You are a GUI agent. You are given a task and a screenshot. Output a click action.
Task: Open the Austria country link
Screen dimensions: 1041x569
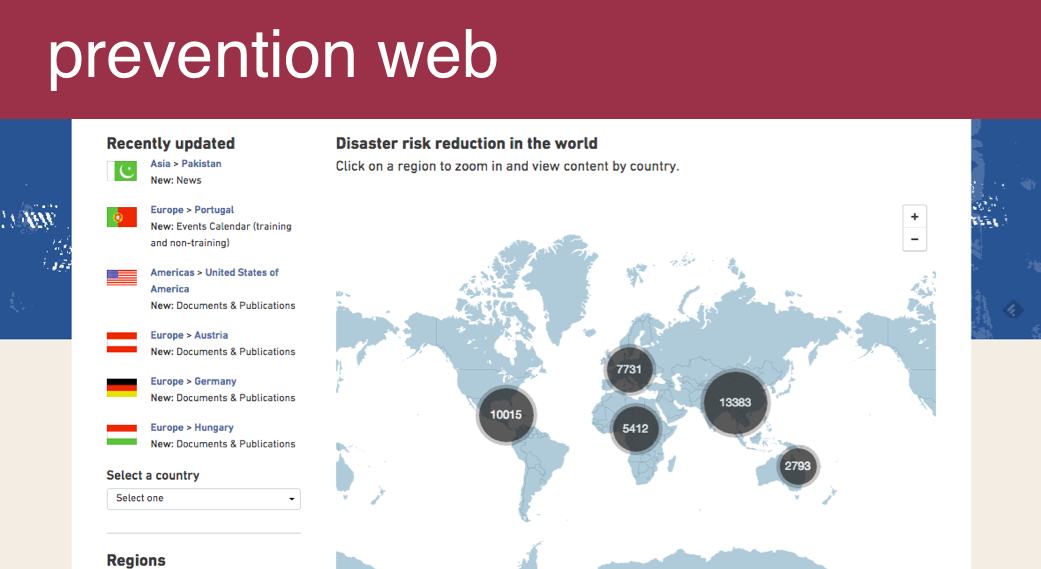tap(211, 335)
